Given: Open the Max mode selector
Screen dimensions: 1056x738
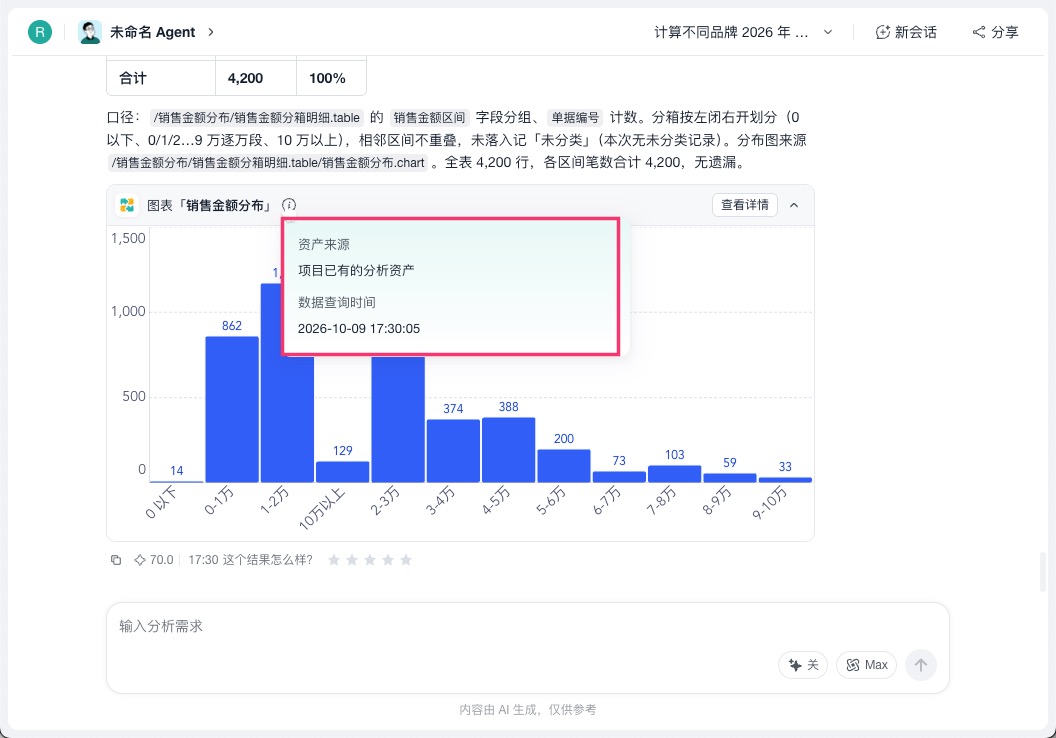Looking at the screenshot, I should click(x=866, y=665).
